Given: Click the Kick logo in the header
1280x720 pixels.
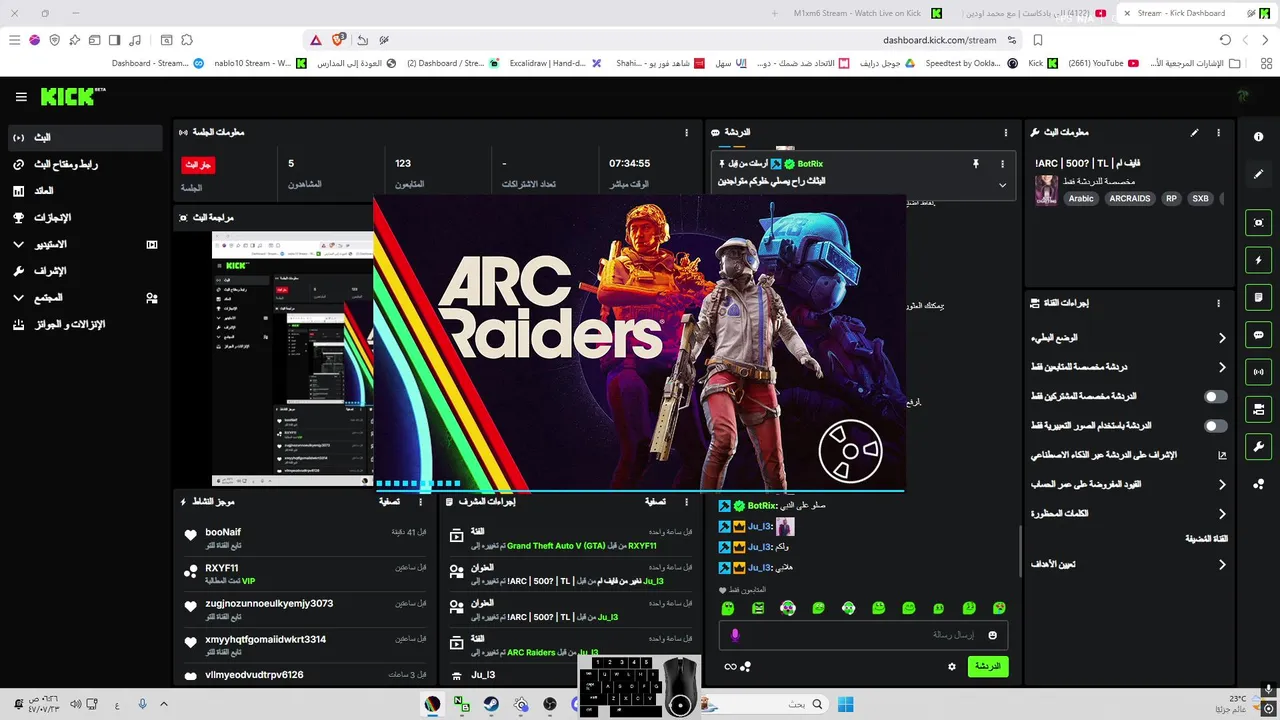Looking at the screenshot, I should coord(72,96).
